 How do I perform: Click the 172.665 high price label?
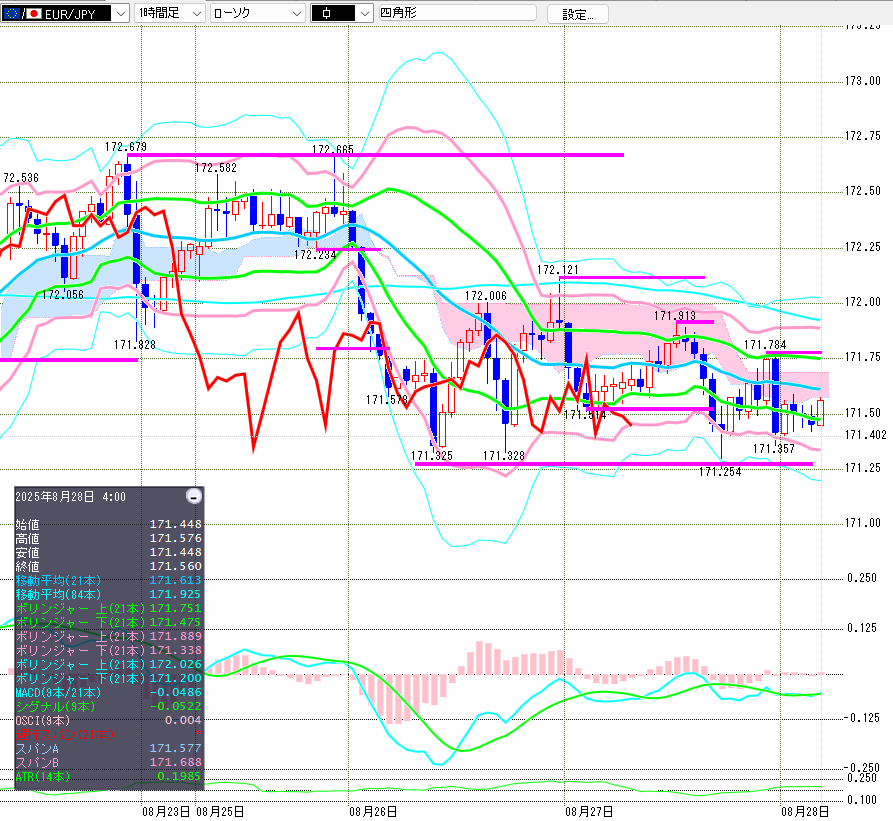[x=333, y=149]
